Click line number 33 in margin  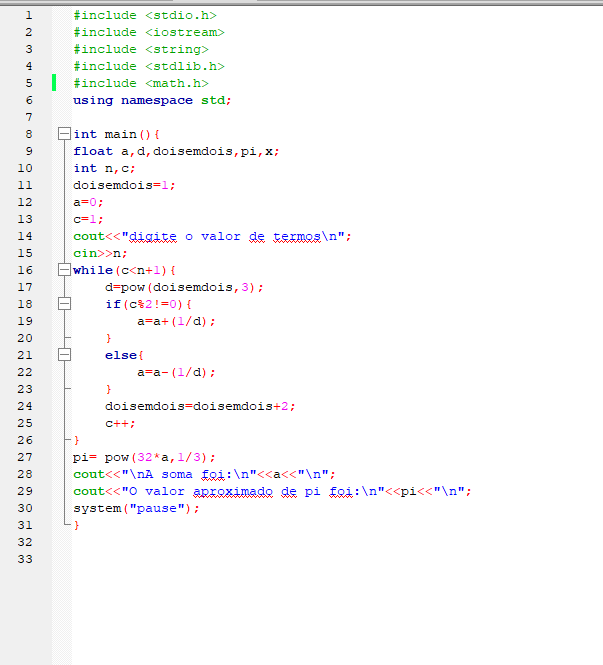25,559
